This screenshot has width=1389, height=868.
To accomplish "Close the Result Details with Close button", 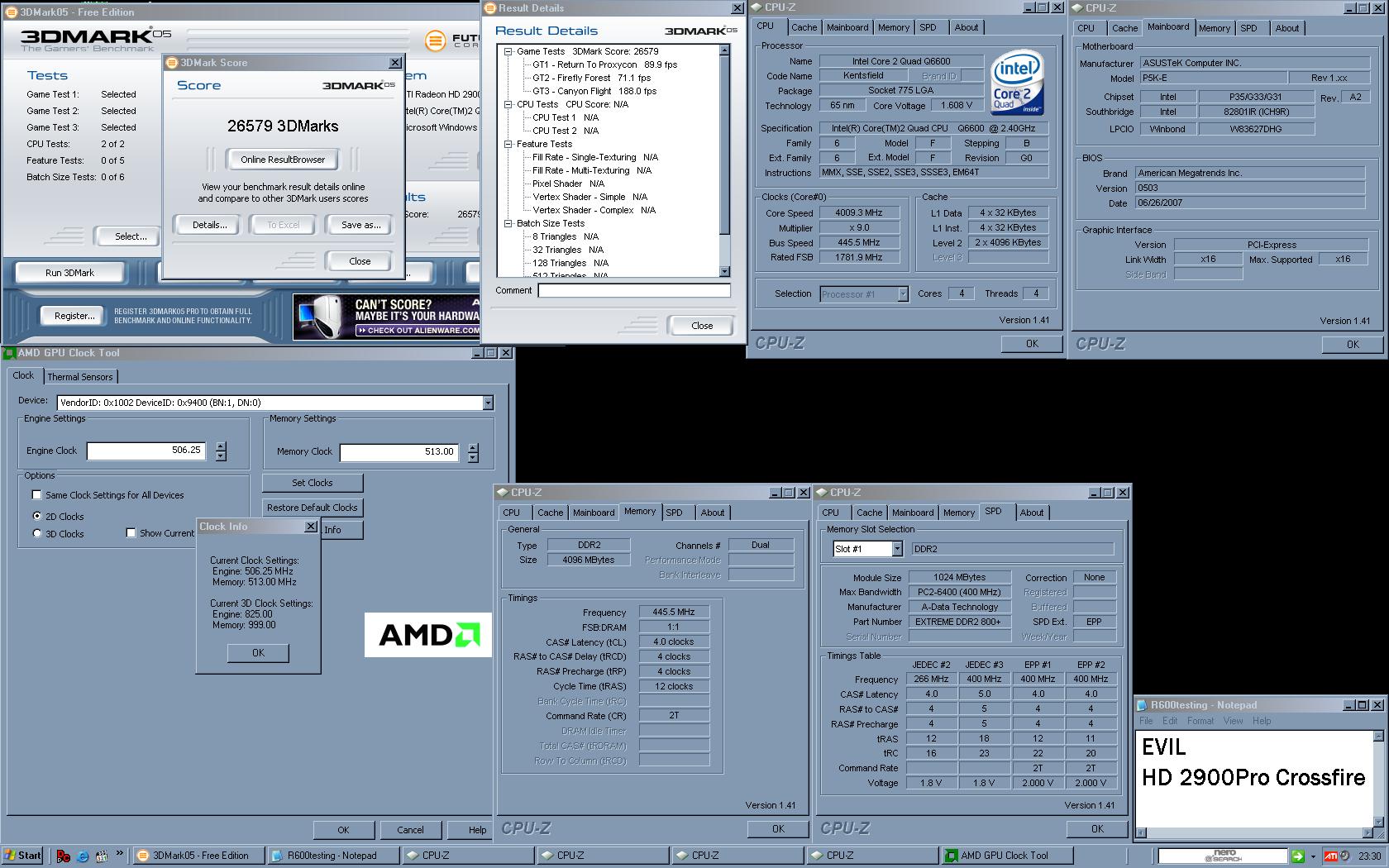I will click(x=702, y=326).
